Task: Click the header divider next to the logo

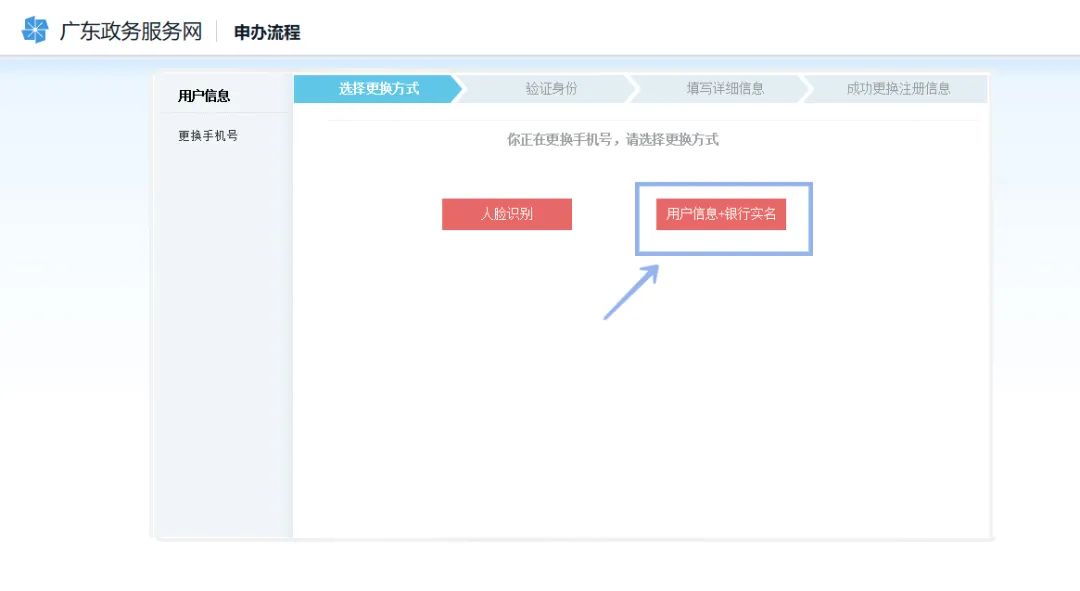Action: point(219,31)
